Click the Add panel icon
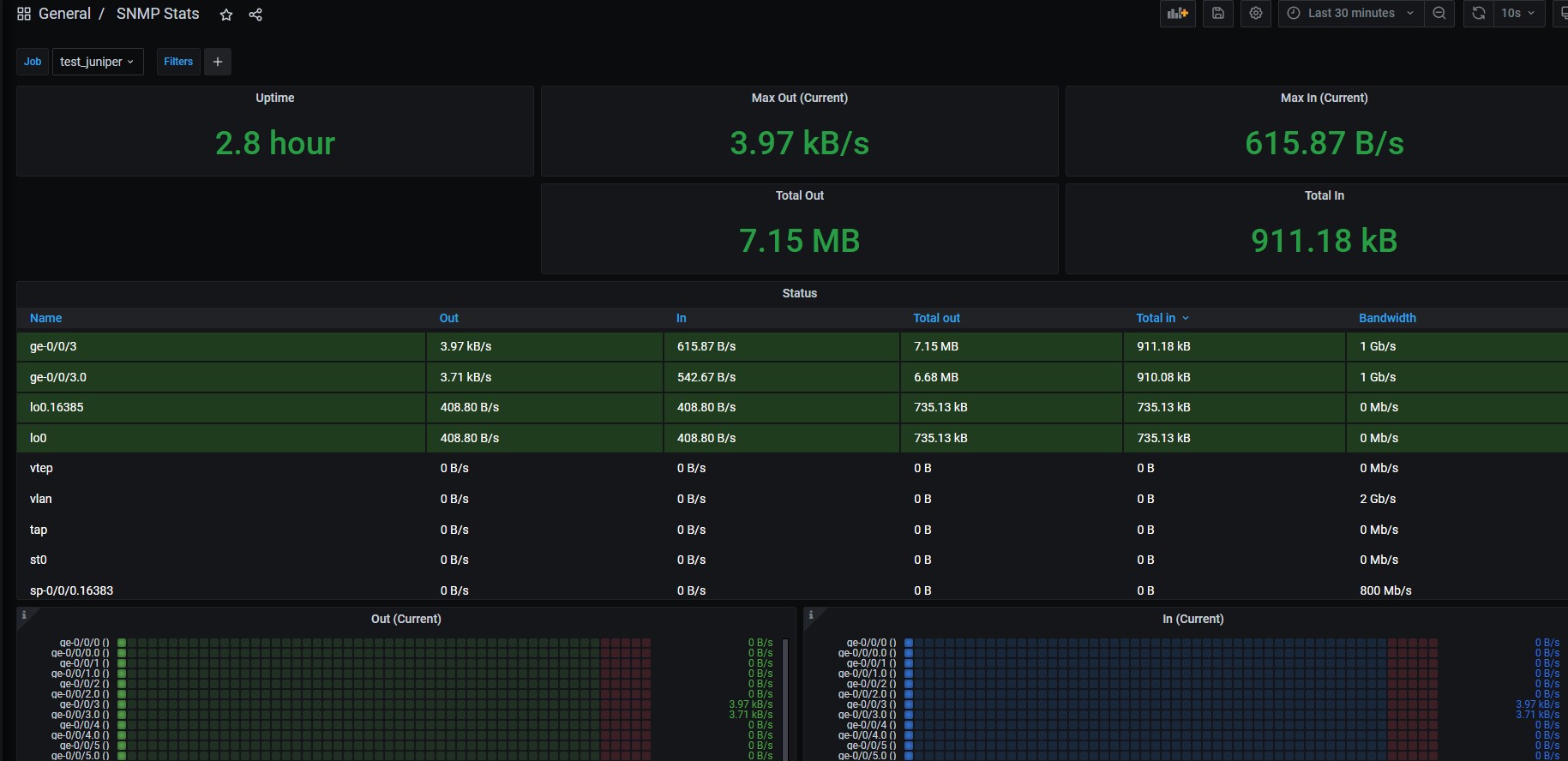Screen dimensions: 1568x761 [1178, 14]
